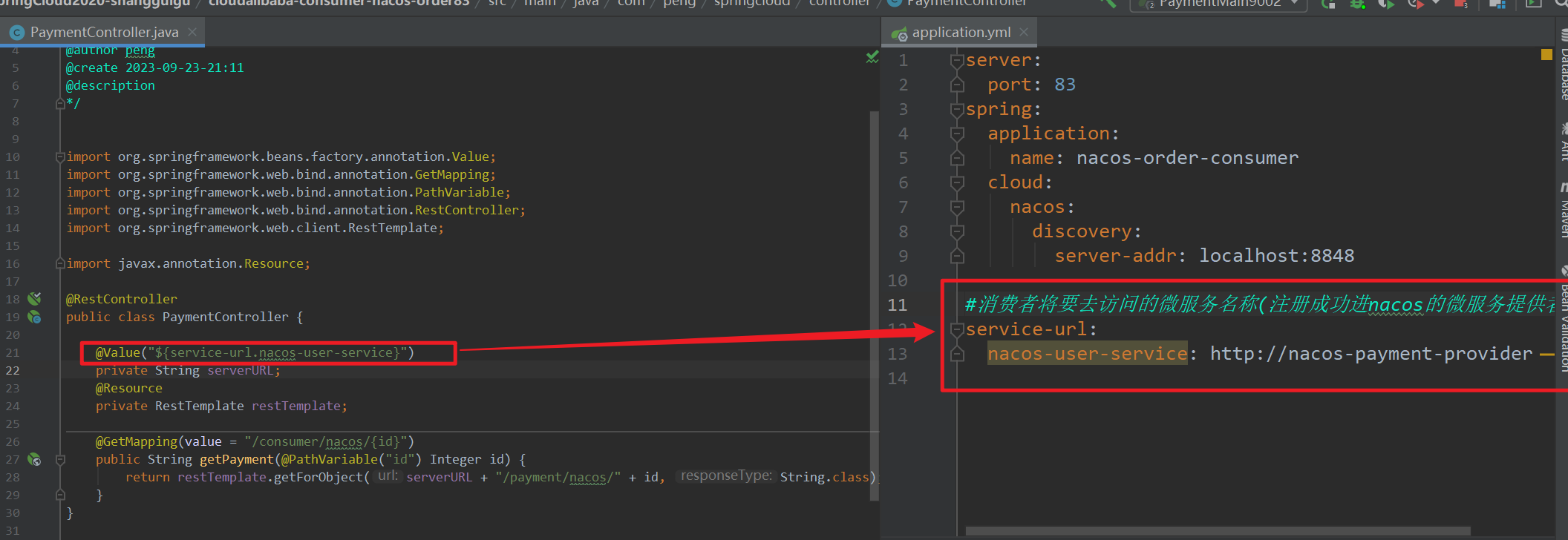1568x540 pixels.
Task: Close the application.yml tab
Action: point(1024,32)
